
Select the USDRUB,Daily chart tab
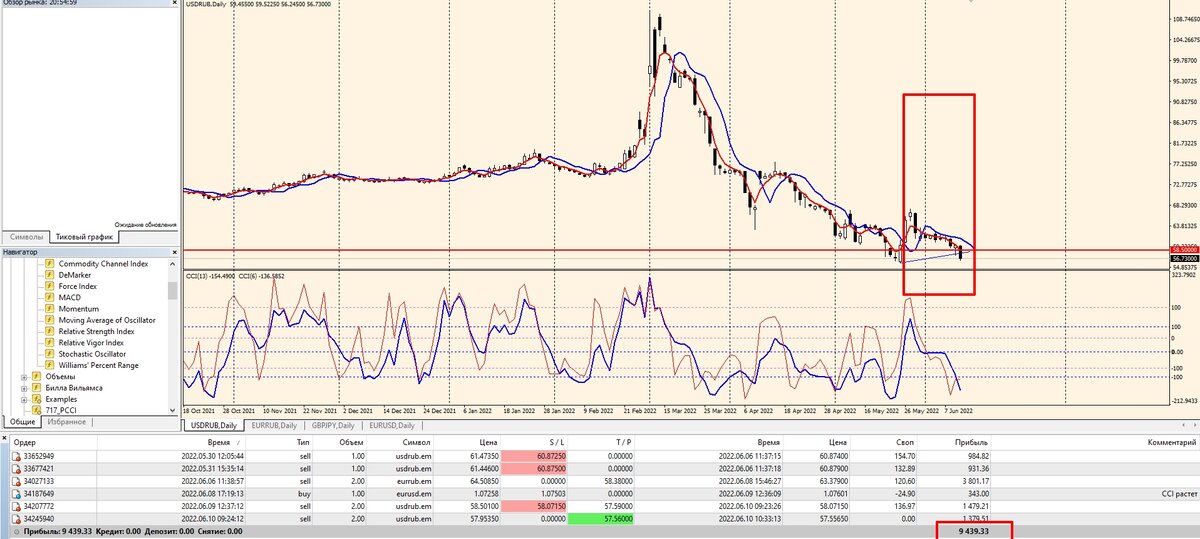[x=214, y=425]
